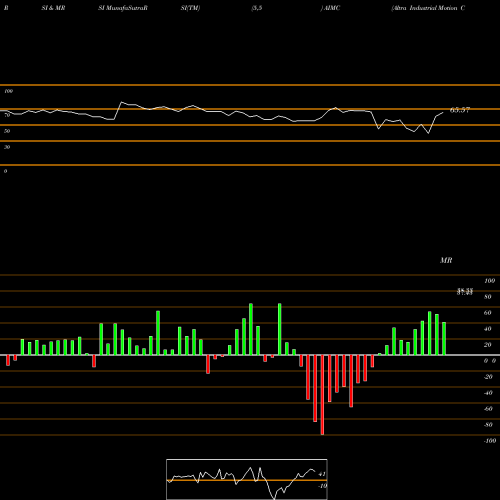This screenshot has height=500, width=500.
Task: Click the 50 level label on RSI panel
Action: pyautogui.click(x=7, y=131)
